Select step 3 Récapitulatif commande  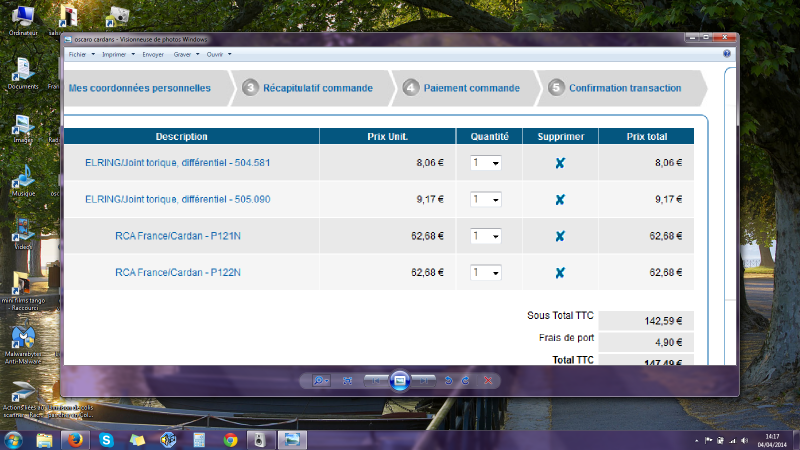tap(308, 88)
